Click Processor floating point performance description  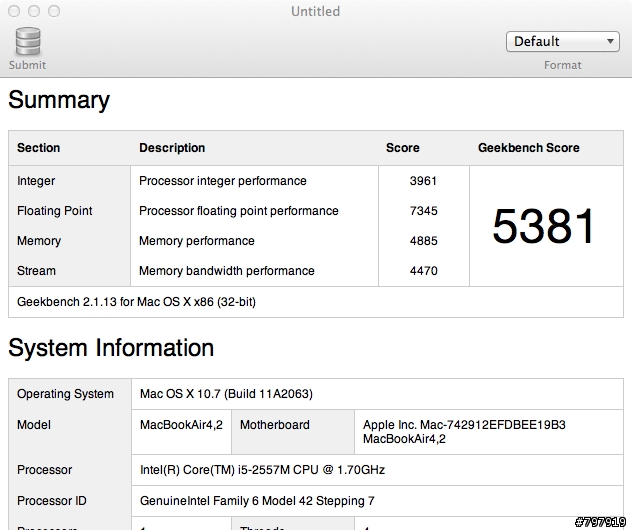click(x=239, y=211)
